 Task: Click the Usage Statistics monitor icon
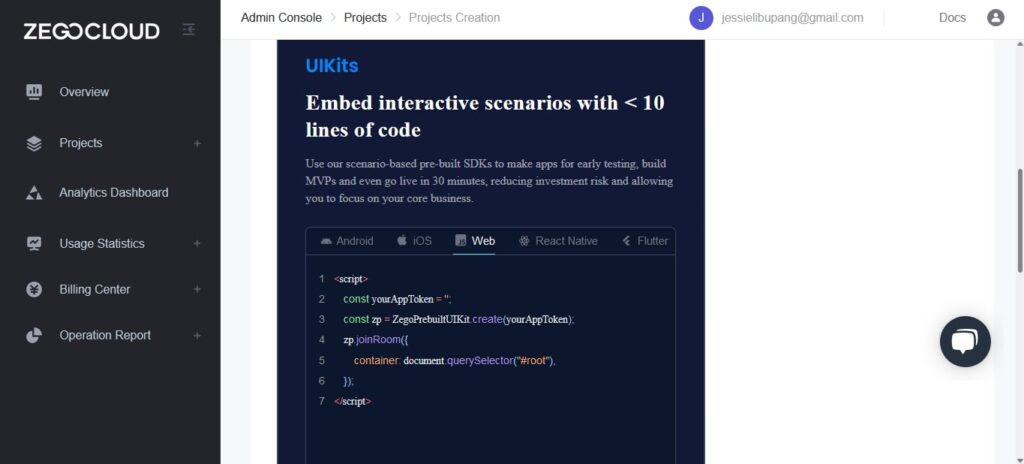point(34,243)
